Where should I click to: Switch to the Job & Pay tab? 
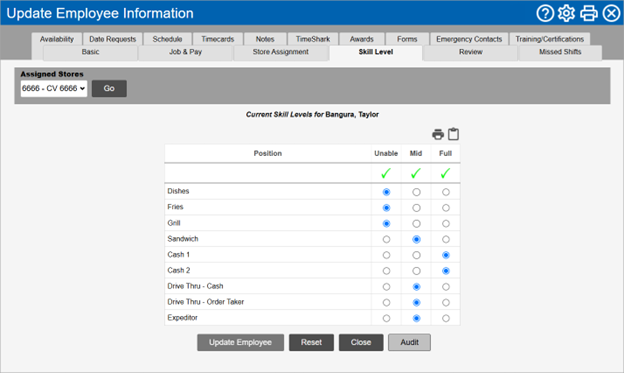pyautogui.click(x=185, y=52)
